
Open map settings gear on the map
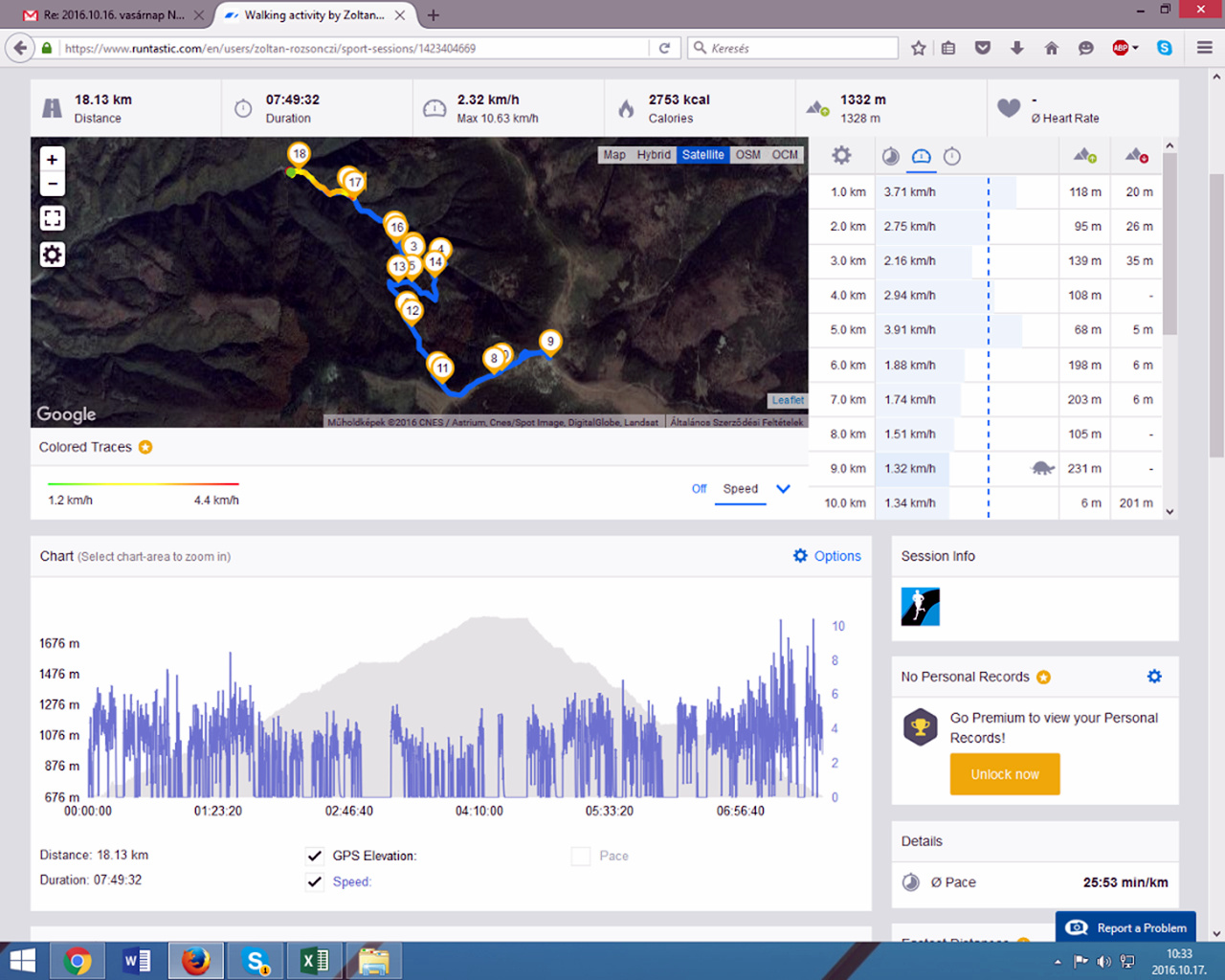53,255
